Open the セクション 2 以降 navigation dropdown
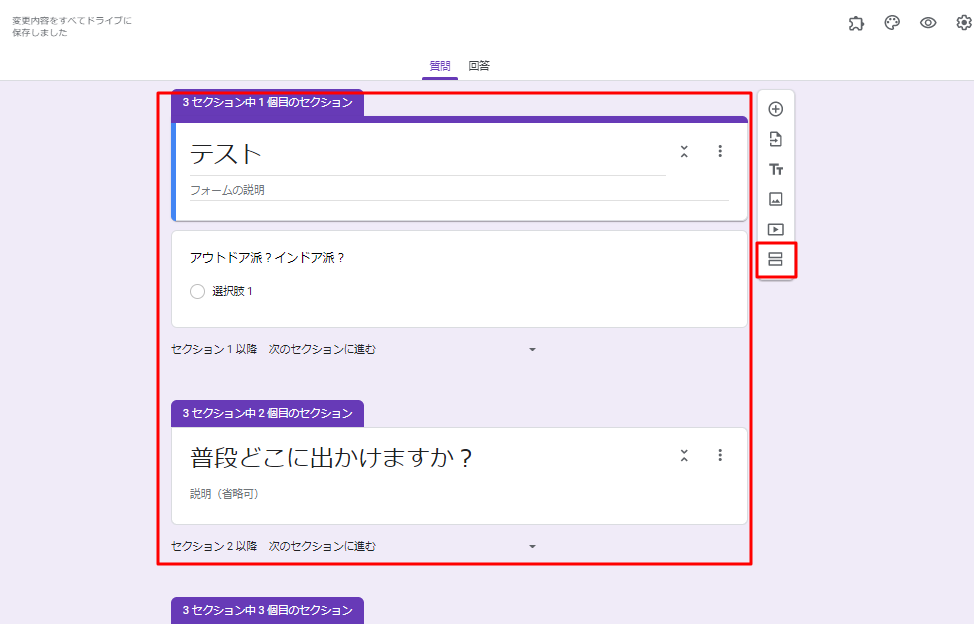Viewport: 974px width, 624px height. click(x=532, y=547)
